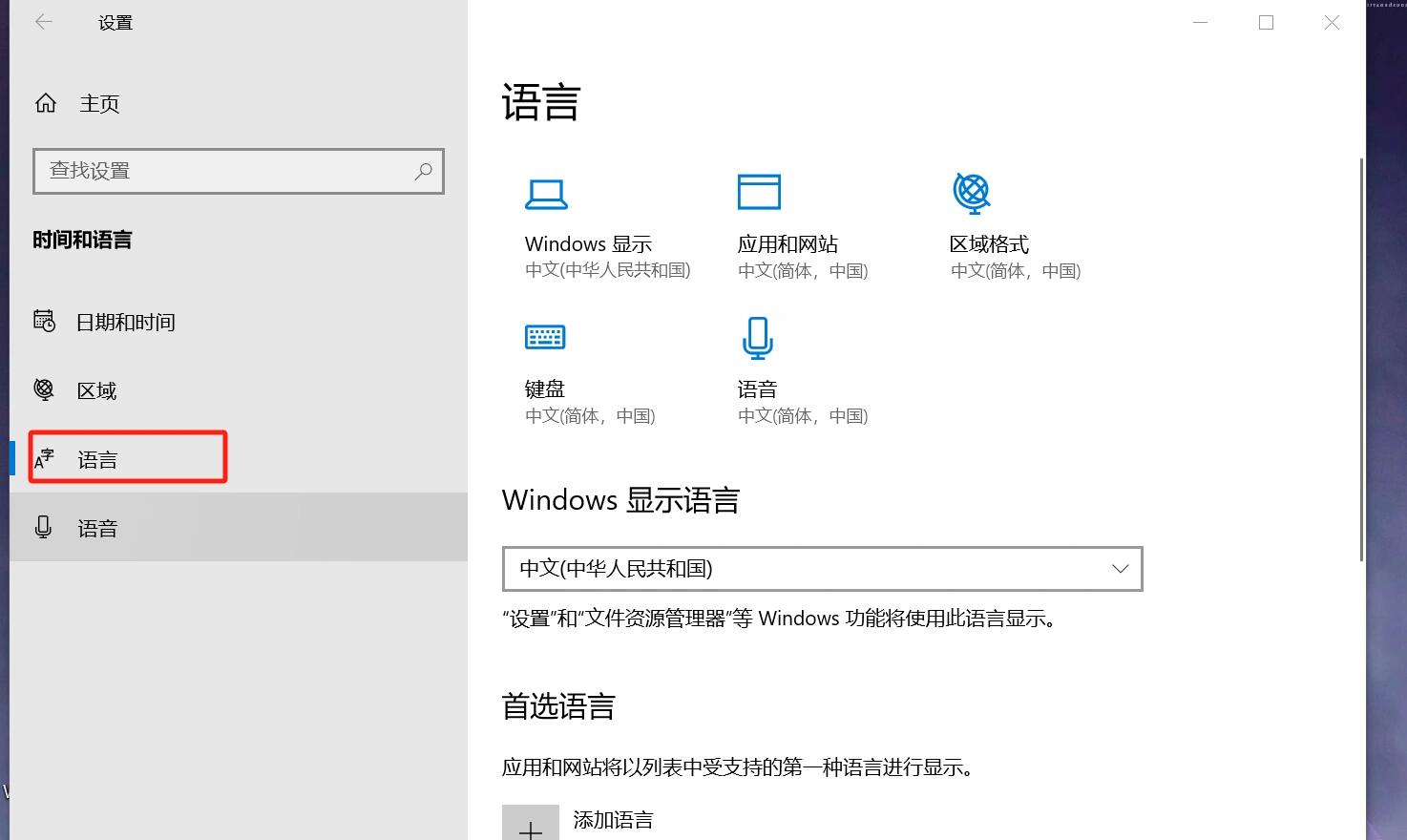1407x840 pixels.
Task: Minimize the settings window
Action: [x=1201, y=22]
